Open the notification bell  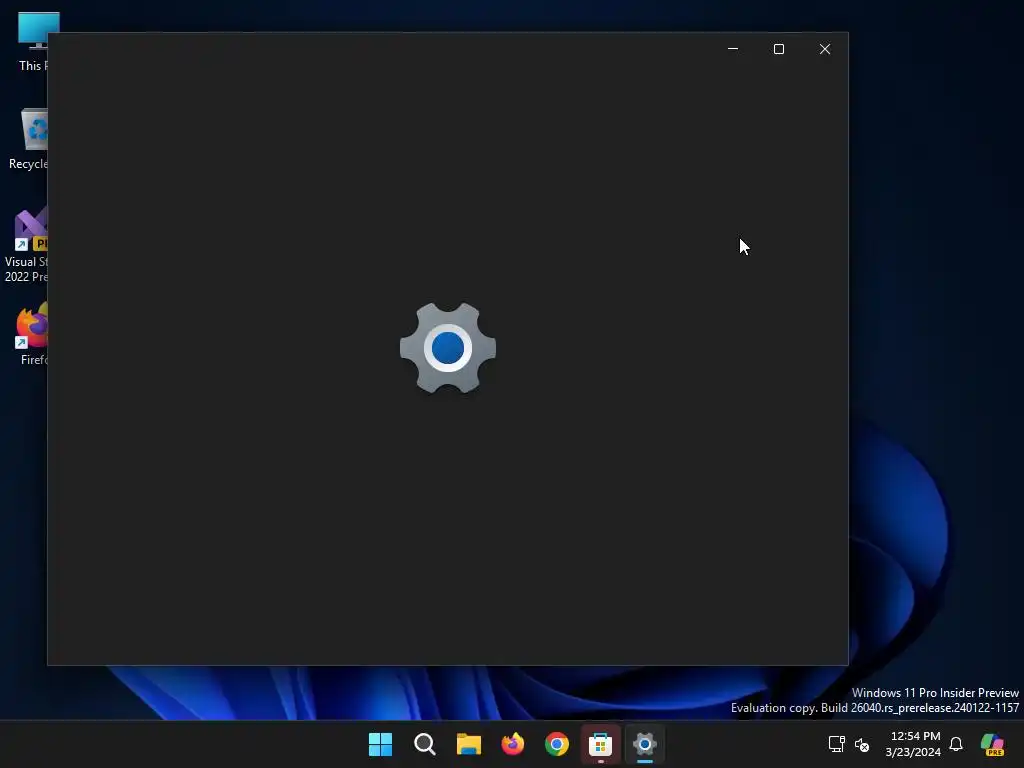pyautogui.click(x=956, y=744)
